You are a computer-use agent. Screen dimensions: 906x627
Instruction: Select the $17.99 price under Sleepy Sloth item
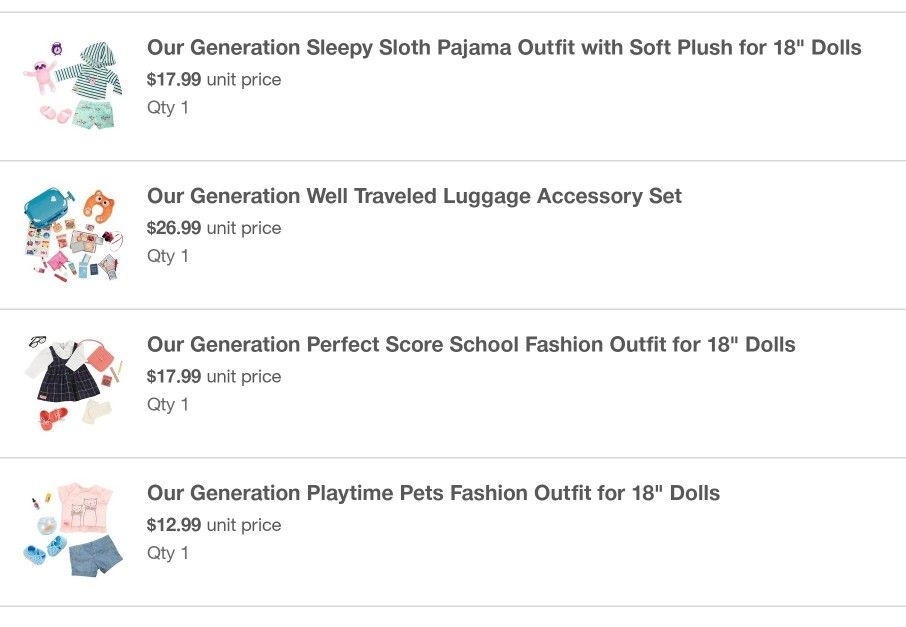click(x=174, y=79)
